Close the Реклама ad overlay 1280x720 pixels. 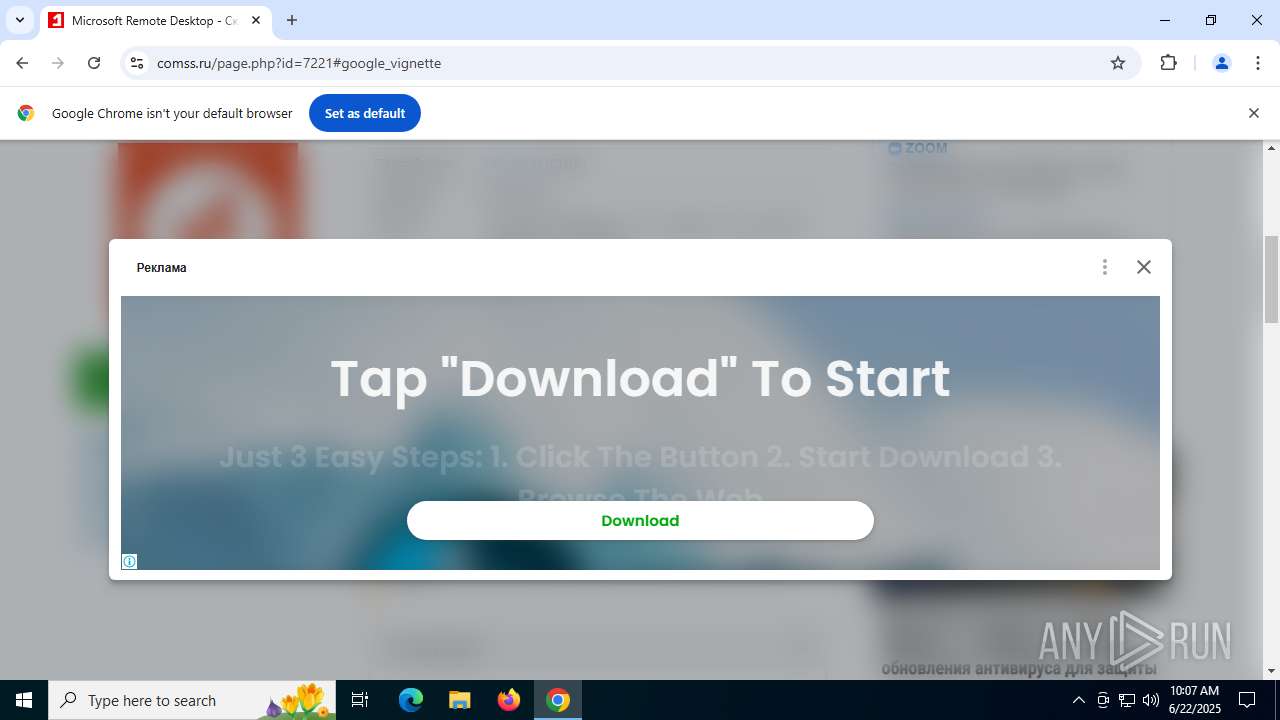tap(1144, 267)
